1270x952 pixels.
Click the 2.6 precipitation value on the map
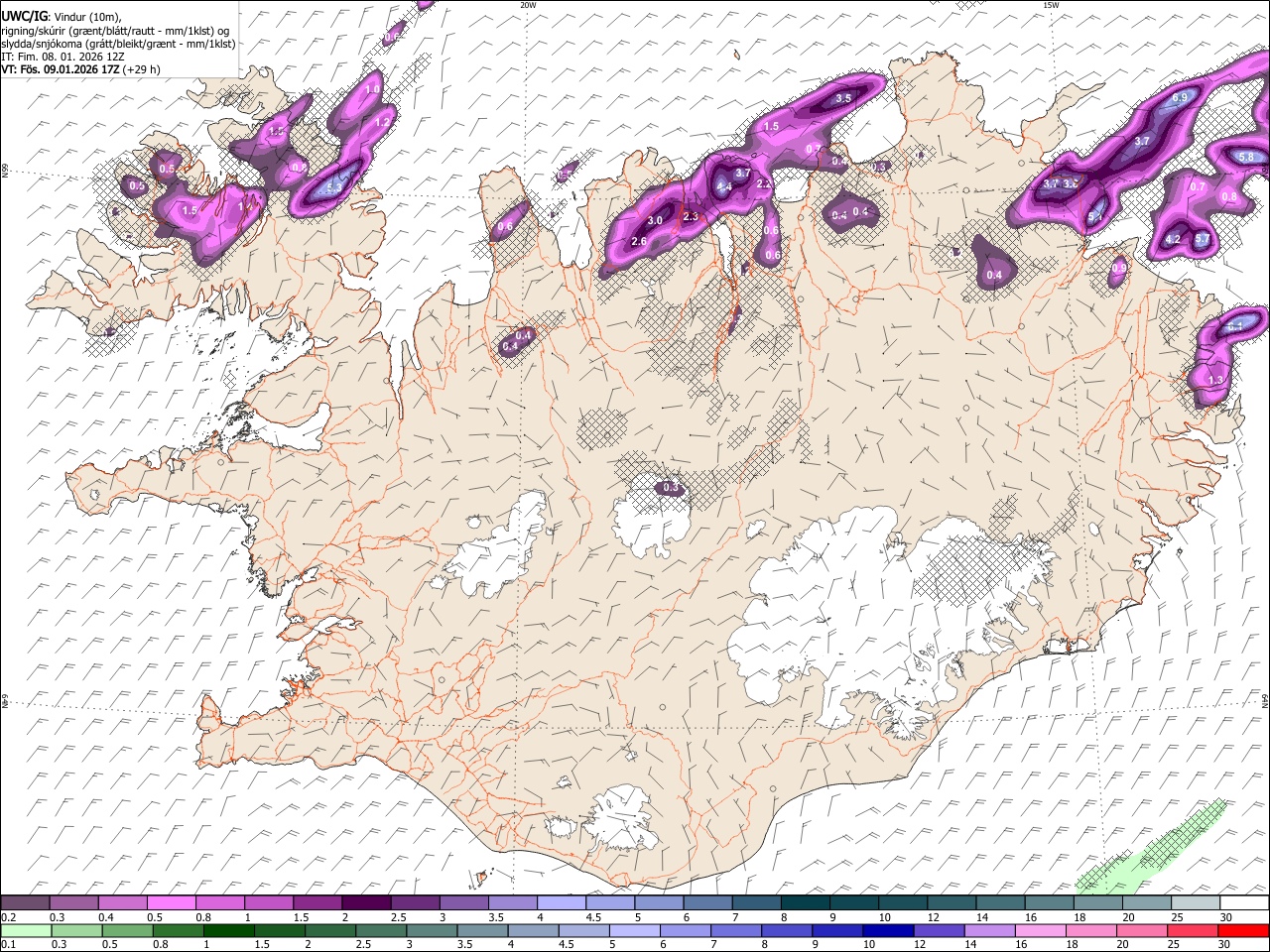coord(639,241)
